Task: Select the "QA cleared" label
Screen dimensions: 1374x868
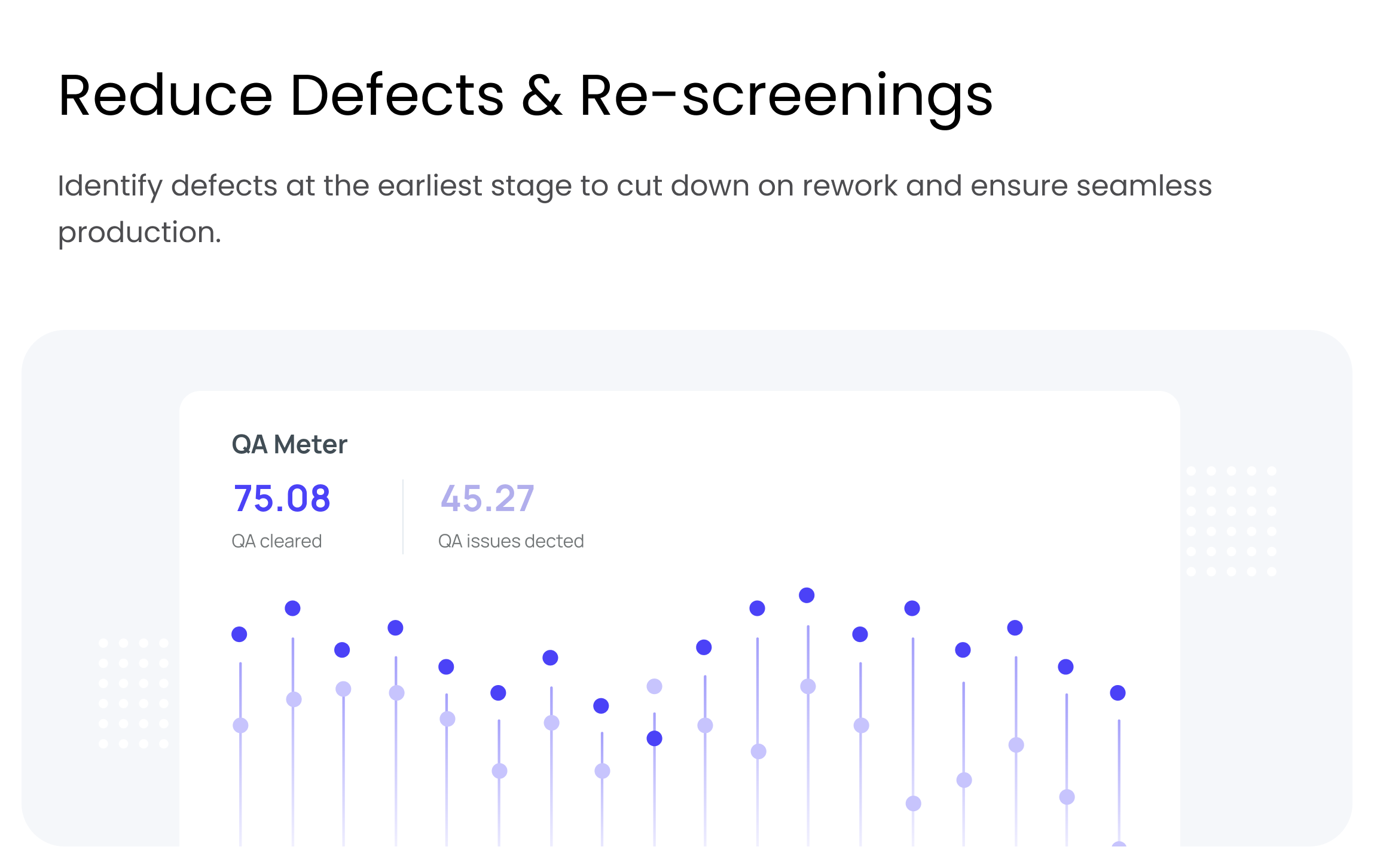Action: (x=277, y=541)
